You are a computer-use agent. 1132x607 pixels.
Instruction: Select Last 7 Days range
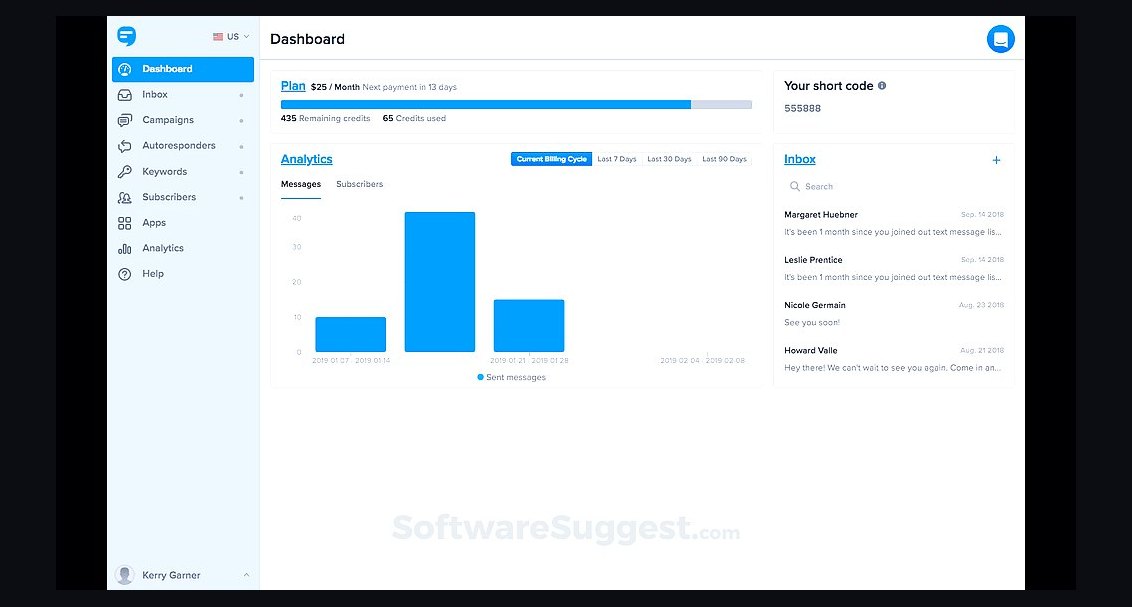pos(617,159)
